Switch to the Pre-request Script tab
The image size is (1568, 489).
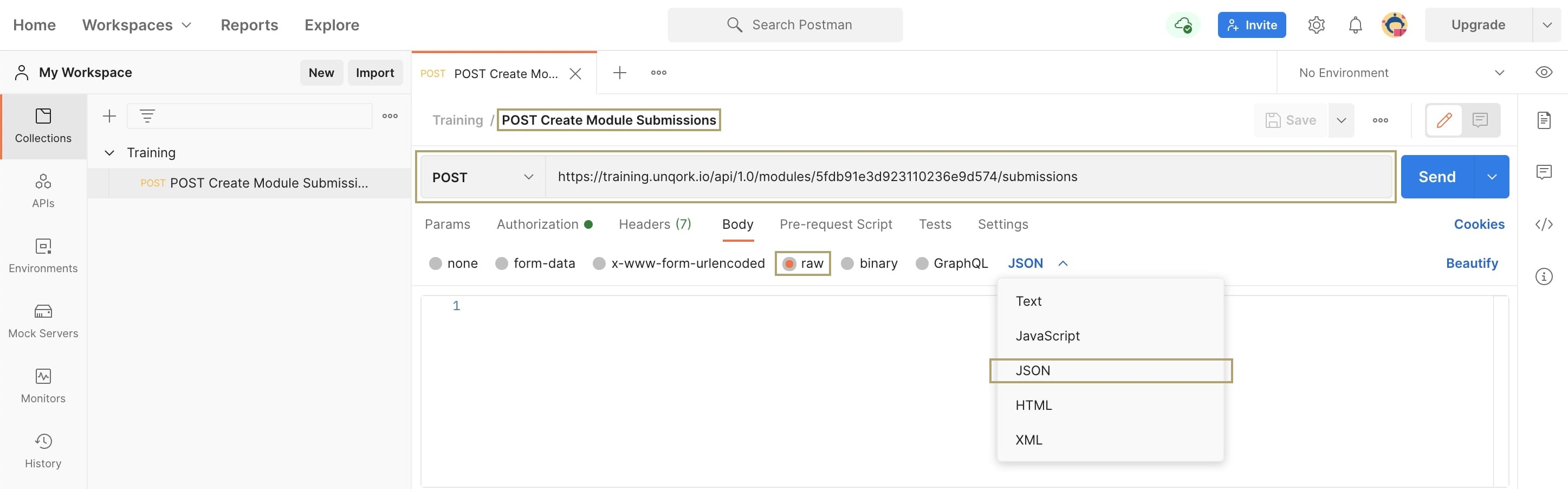coord(835,224)
